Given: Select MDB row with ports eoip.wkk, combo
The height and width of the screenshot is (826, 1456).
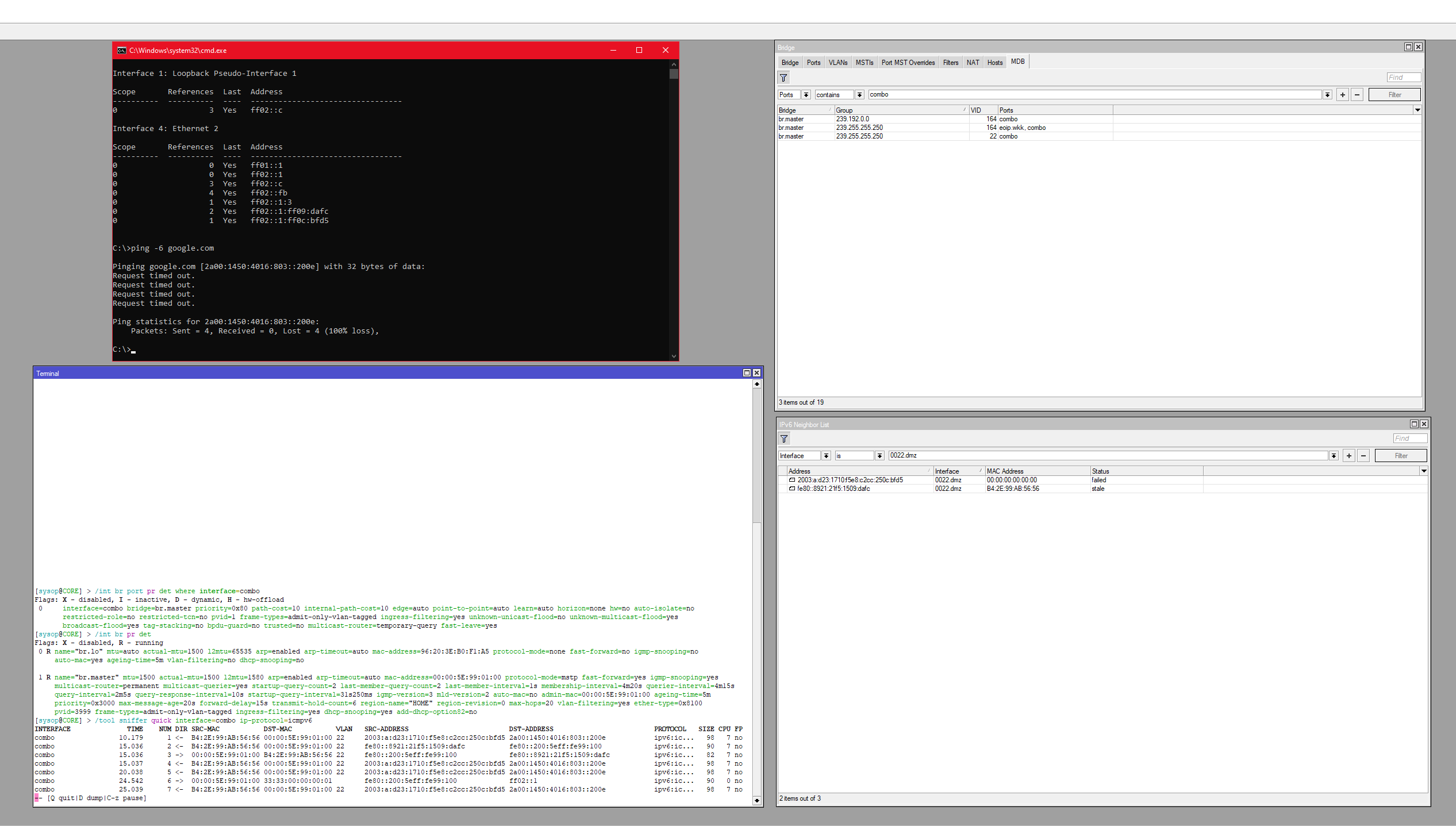Looking at the screenshot, I should pyautogui.click(x=1099, y=128).
